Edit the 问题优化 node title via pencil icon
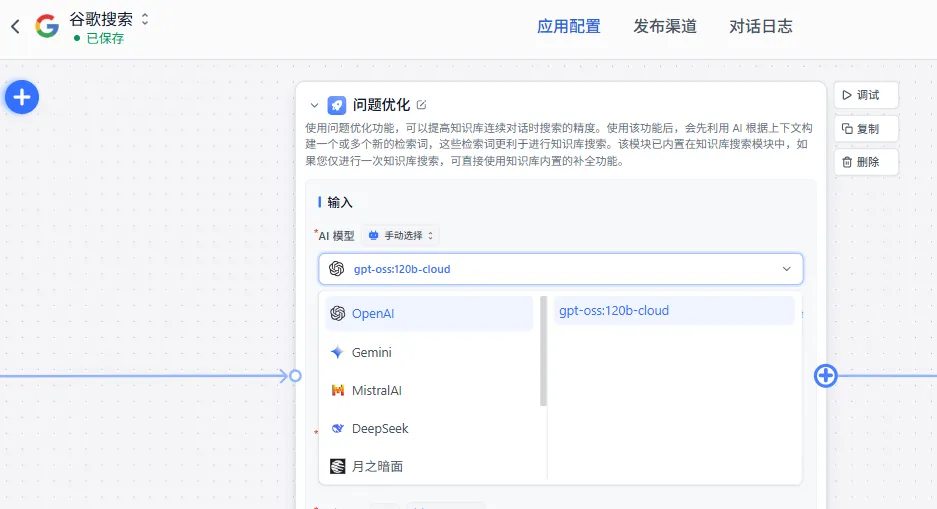Screen dimensions: 937x509 click(421, 105)
